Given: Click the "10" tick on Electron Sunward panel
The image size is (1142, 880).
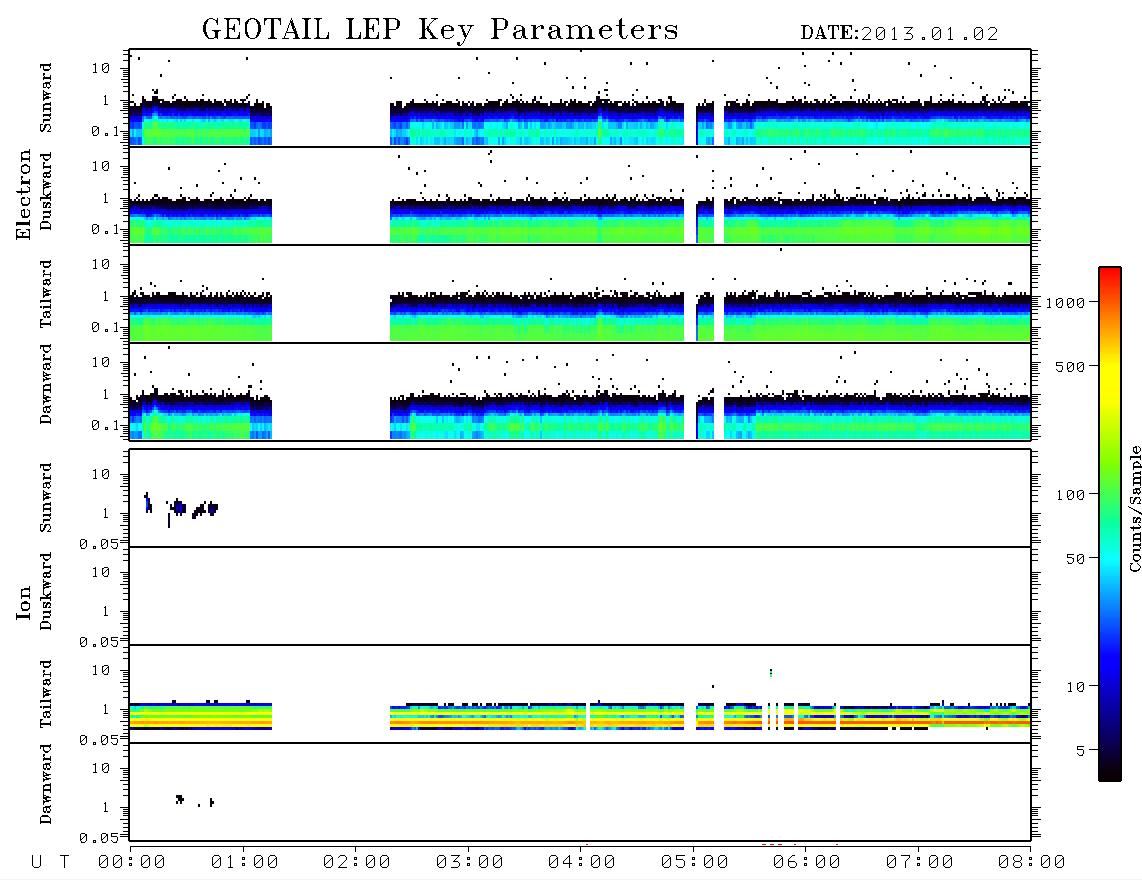Looking at the screenshot, I should click(101, 68).
